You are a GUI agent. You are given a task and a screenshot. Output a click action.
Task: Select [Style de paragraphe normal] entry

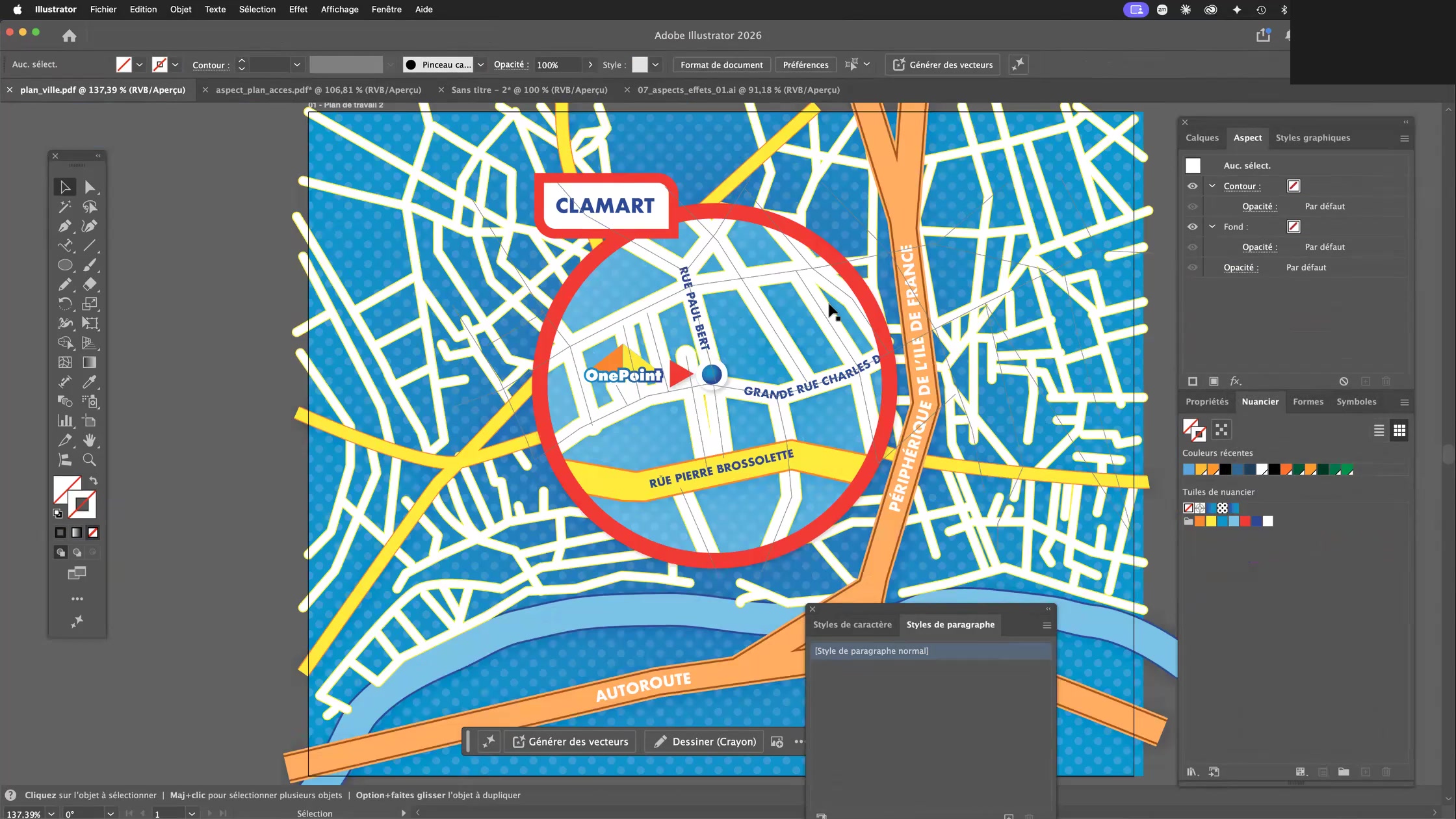coord(930,651)
